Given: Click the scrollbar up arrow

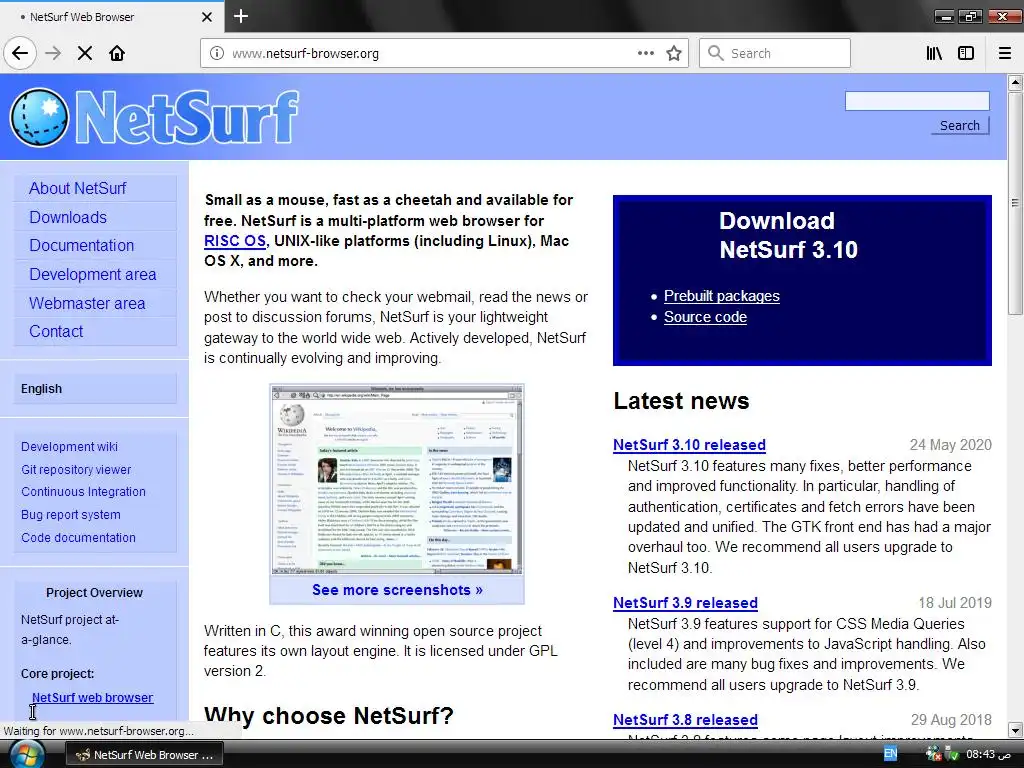Looking at the screenshot, I should click(1015, 82).
